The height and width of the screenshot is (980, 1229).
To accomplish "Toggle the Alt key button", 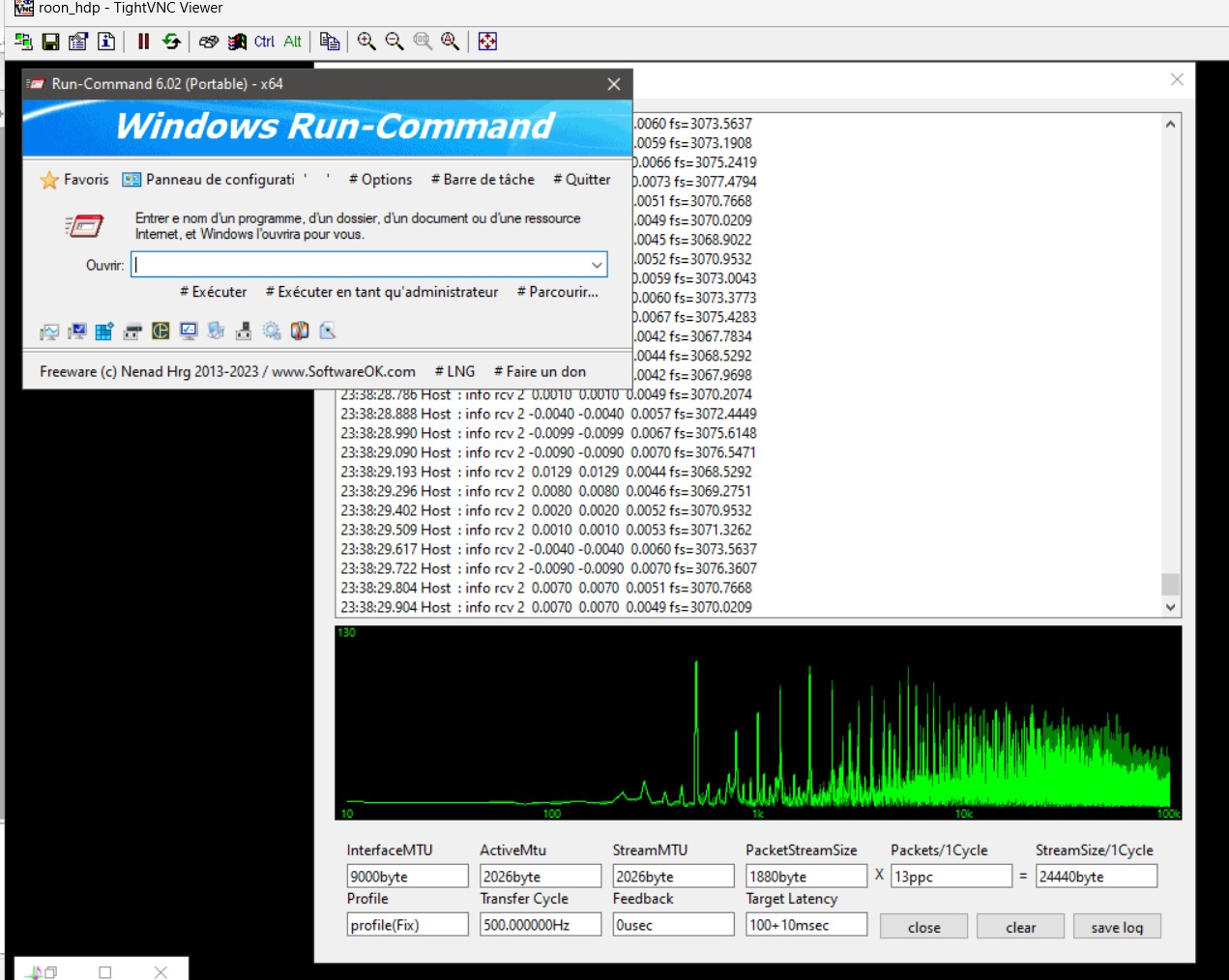I will point(292,42).
